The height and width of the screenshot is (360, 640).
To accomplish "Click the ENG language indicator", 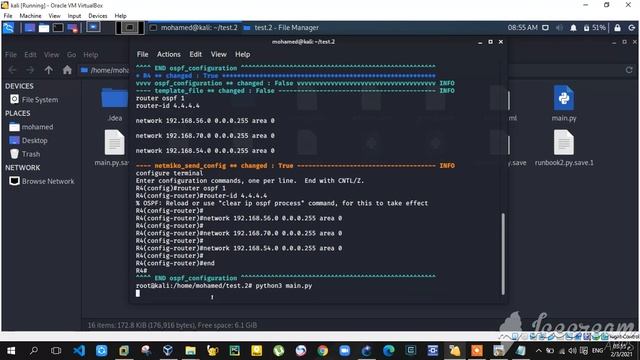I will point(597,351).
